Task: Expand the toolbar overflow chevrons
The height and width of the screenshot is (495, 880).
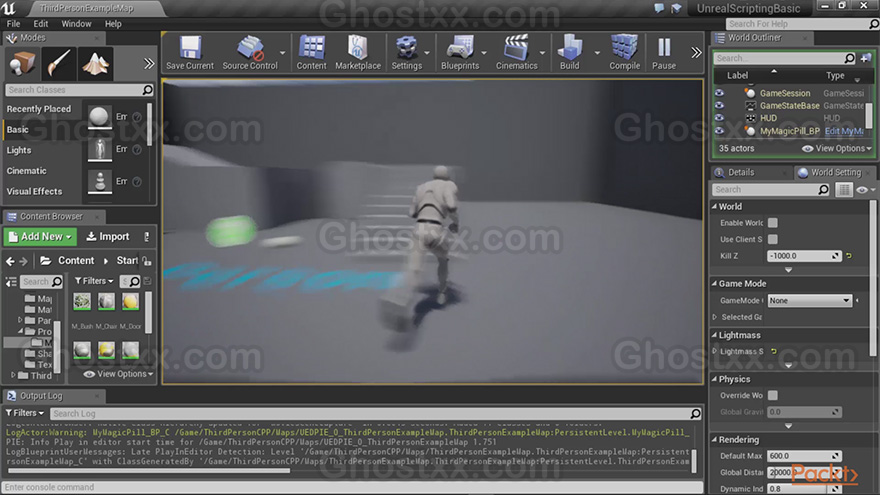Action: click(696, 53)
